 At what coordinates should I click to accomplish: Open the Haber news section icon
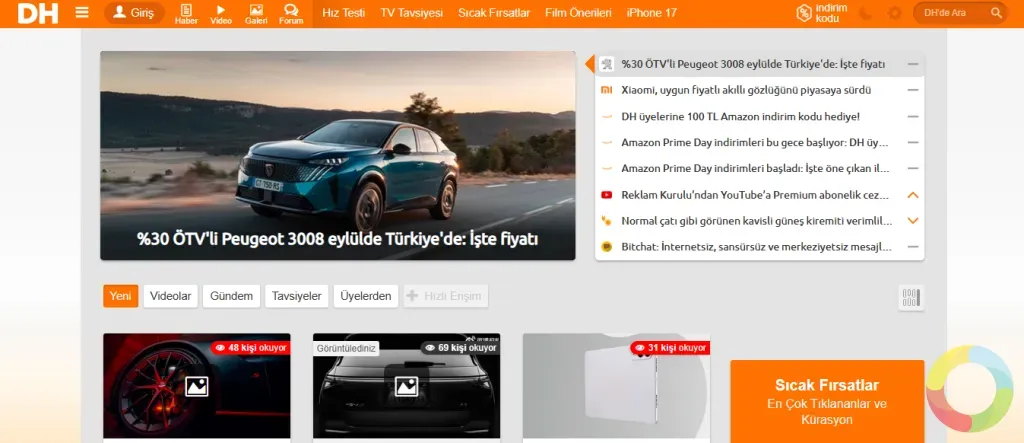pos(186,14)
